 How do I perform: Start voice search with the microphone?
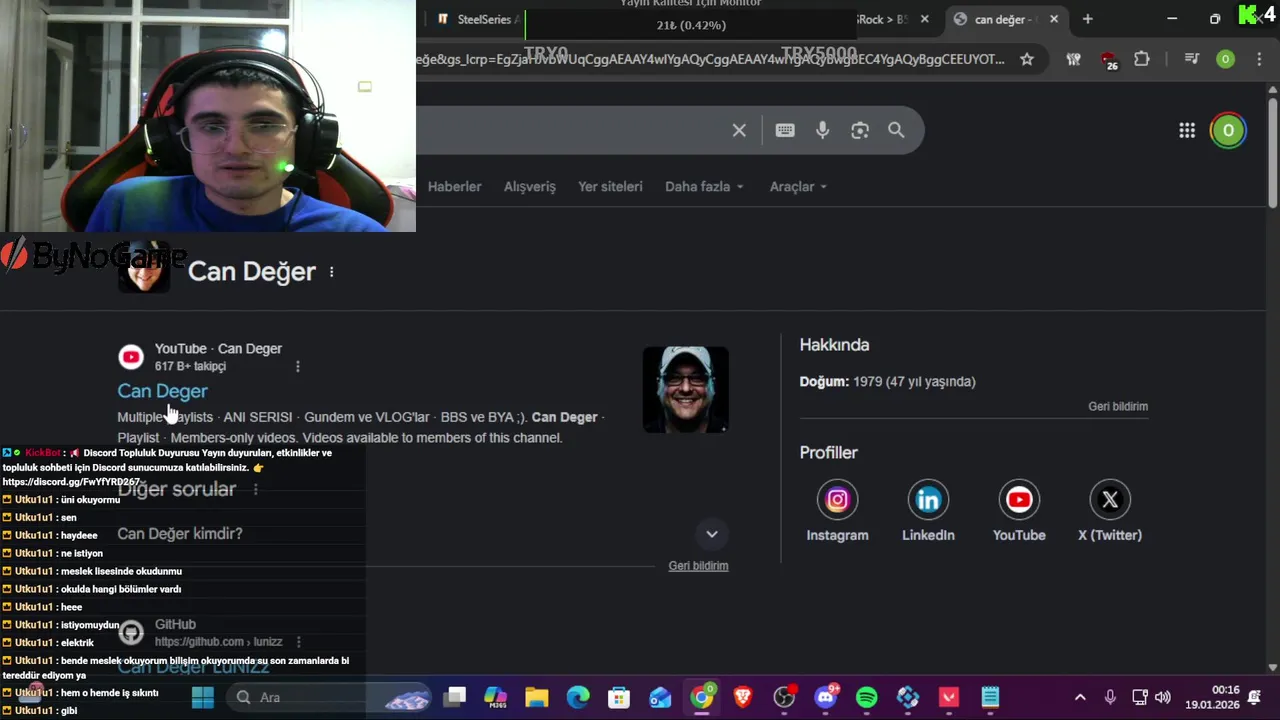point(822,130)
